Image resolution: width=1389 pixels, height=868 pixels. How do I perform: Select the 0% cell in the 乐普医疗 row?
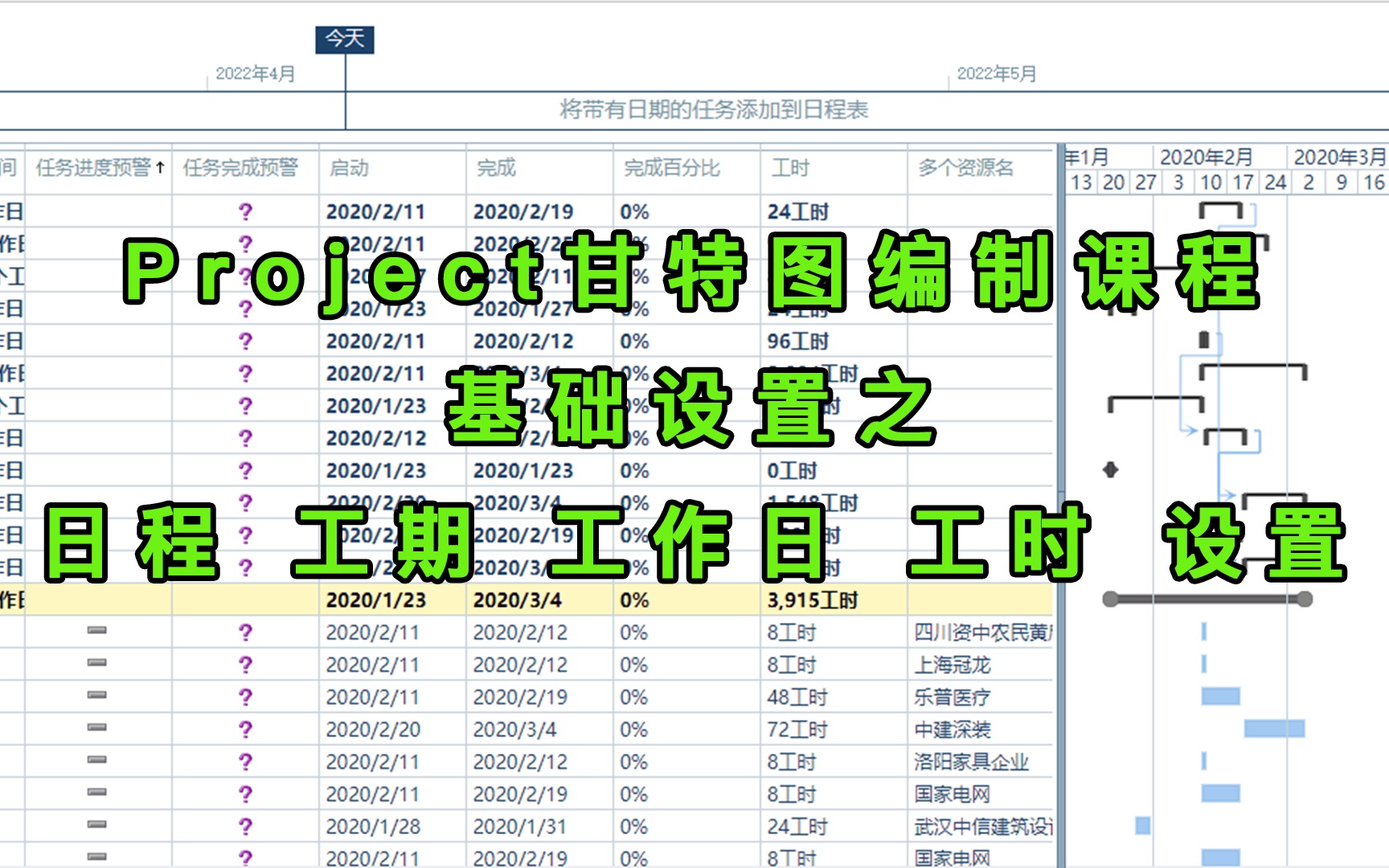686,697
